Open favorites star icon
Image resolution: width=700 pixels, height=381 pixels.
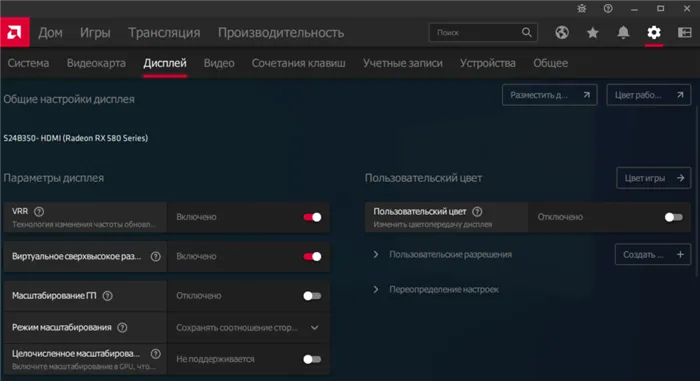pyautogui.click(x=592, y=32)
